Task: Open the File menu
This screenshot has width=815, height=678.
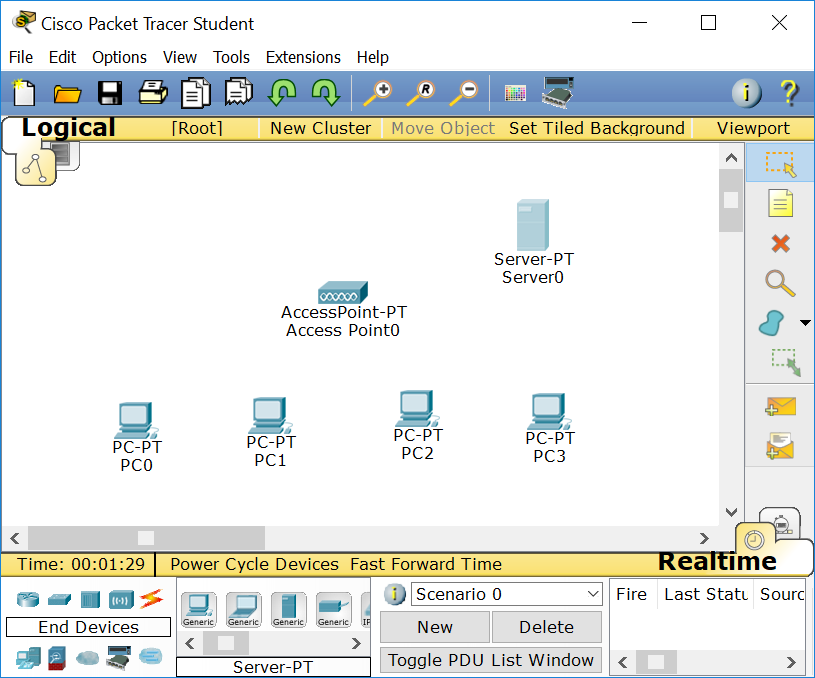Action: click(x=21, y=57)
